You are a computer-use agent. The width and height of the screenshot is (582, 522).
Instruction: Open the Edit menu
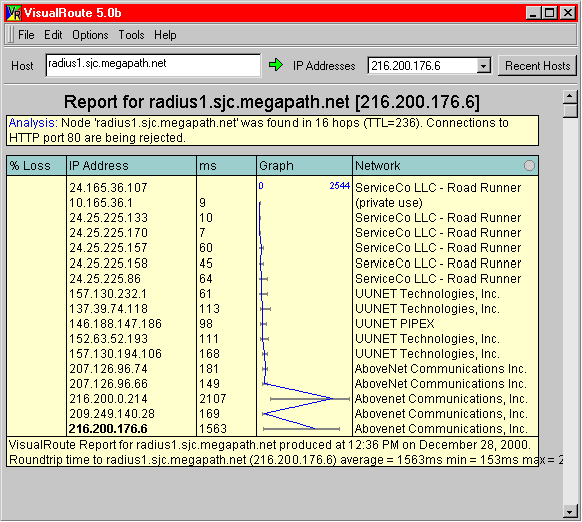(x=53, y=35)
